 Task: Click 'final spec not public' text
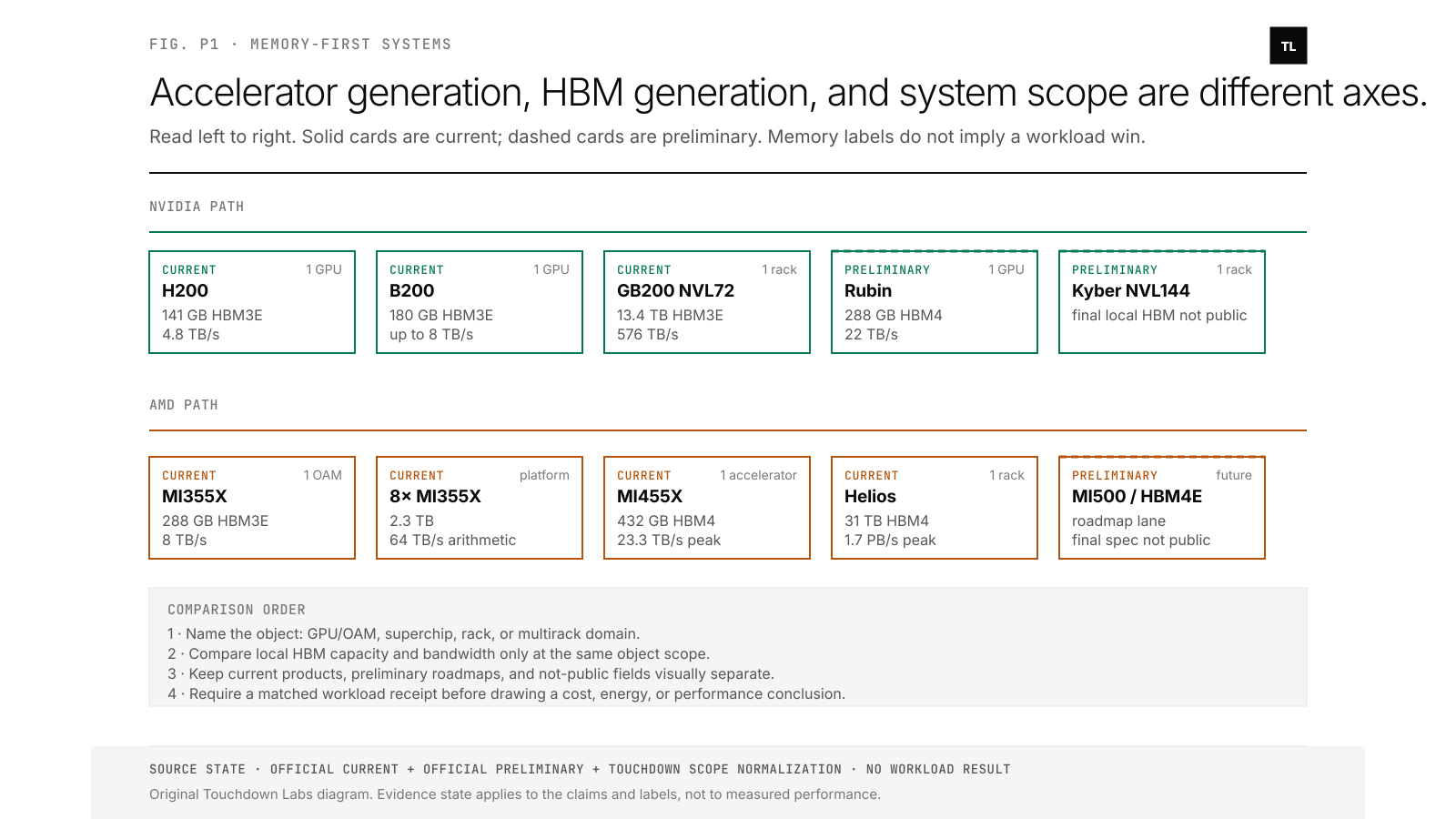coord(1141,540)
